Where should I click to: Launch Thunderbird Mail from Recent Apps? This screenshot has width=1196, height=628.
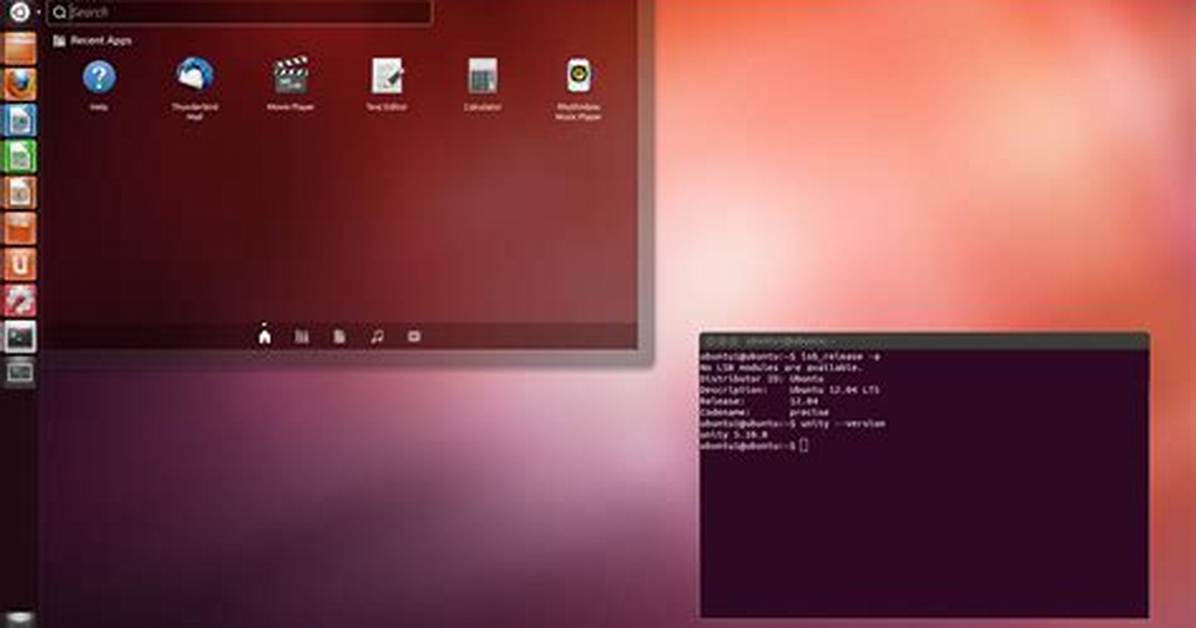tap(195, 89)
